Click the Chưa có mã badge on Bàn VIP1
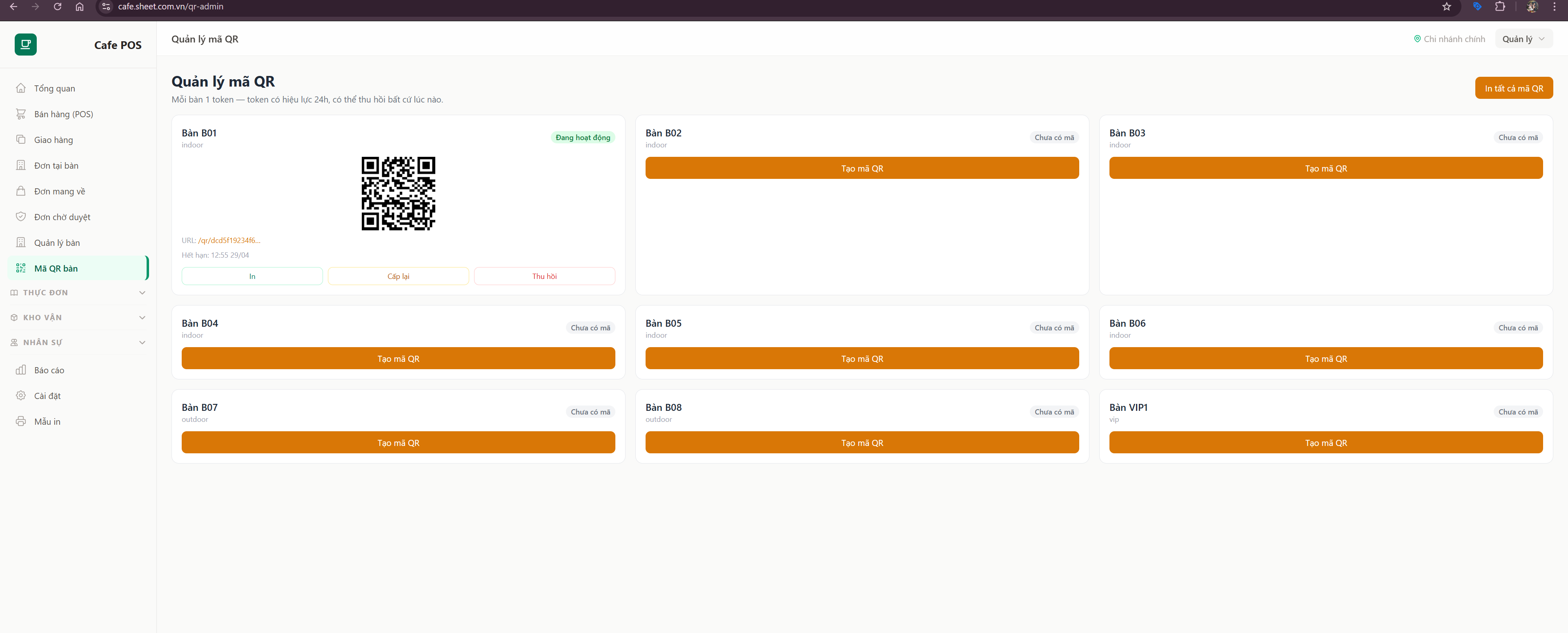 coord(1518,412)
